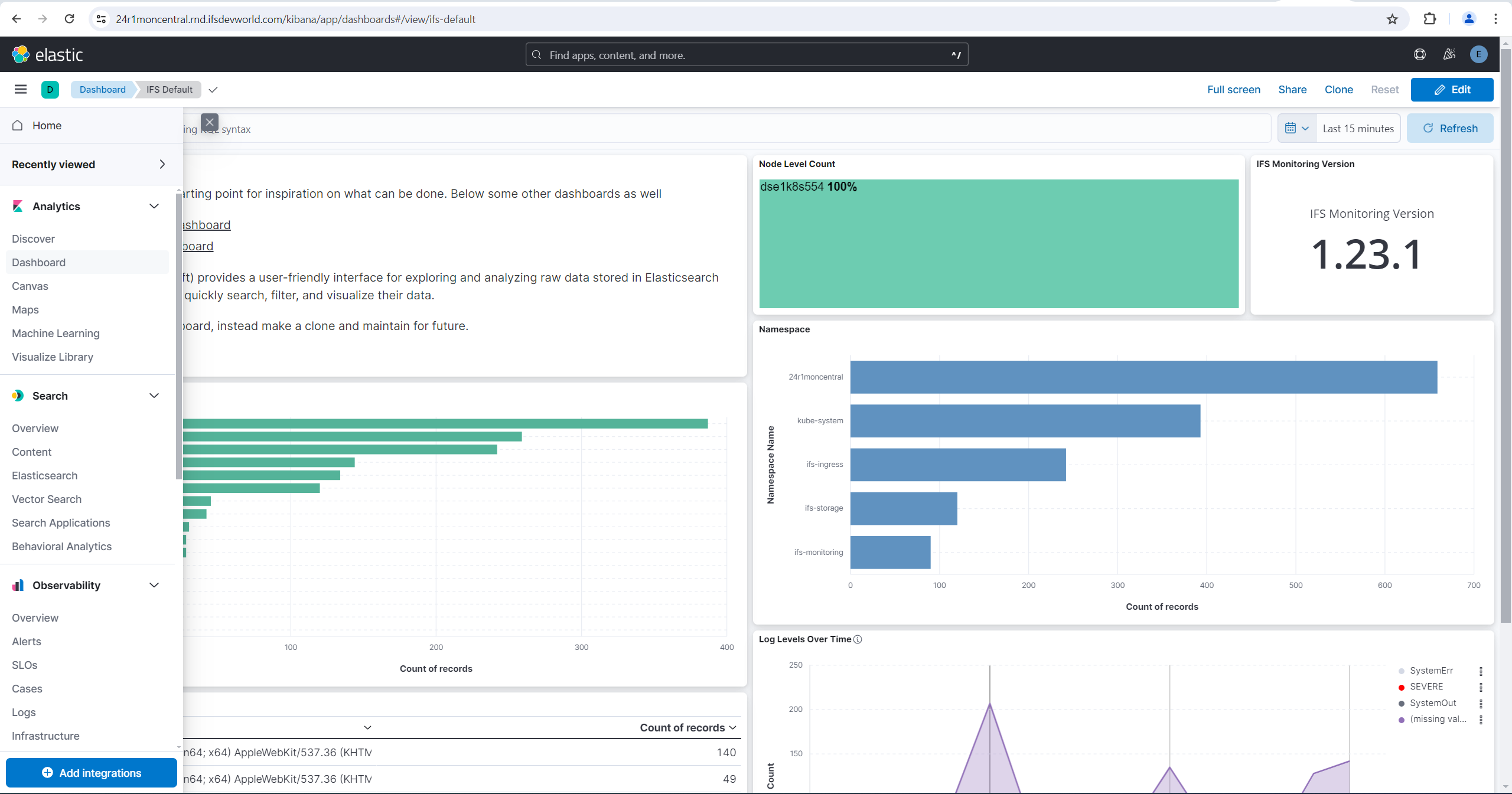Click the Refresh button

point(1451,128)
